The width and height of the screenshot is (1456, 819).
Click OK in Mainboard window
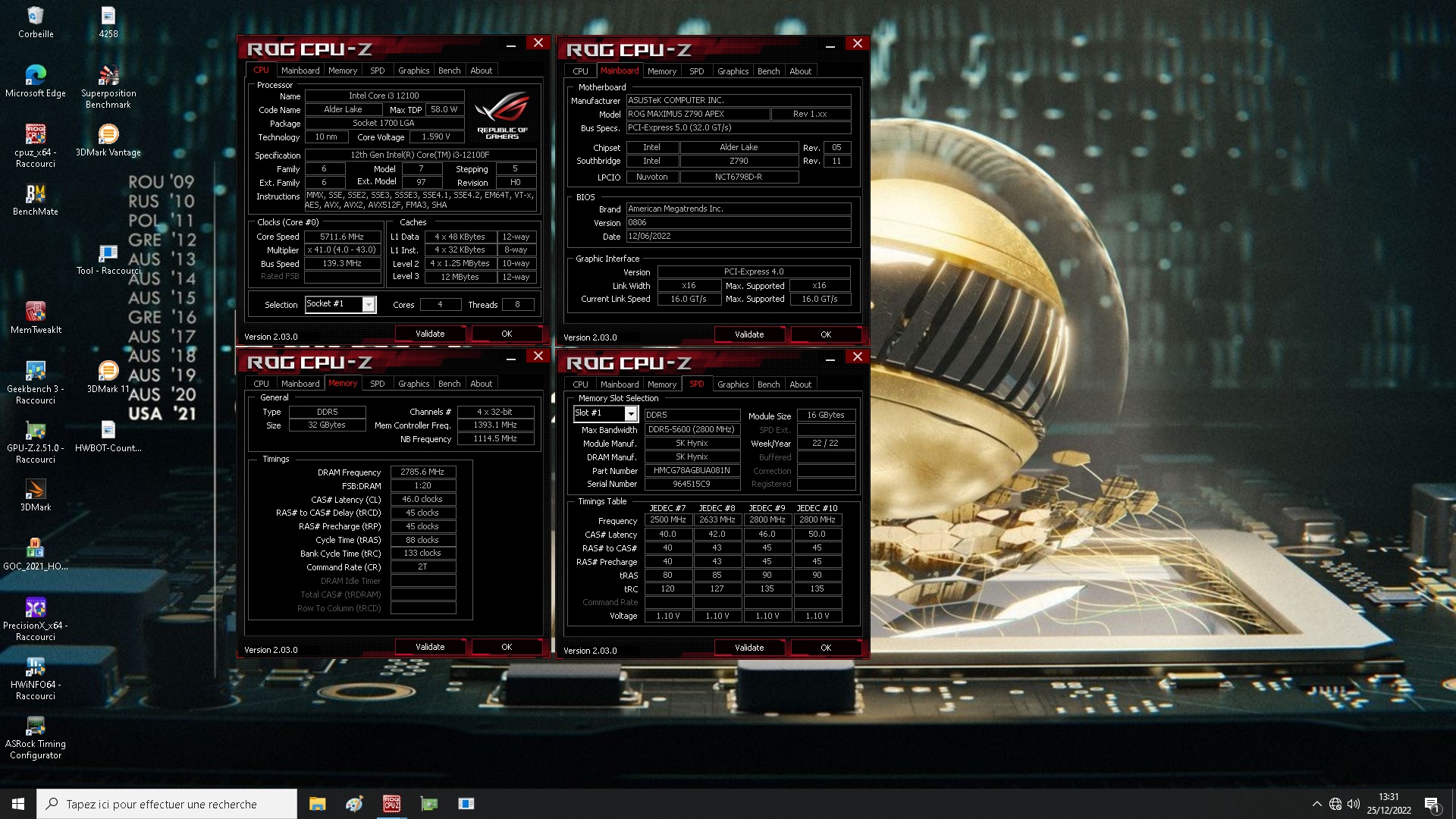click(826, 334)
